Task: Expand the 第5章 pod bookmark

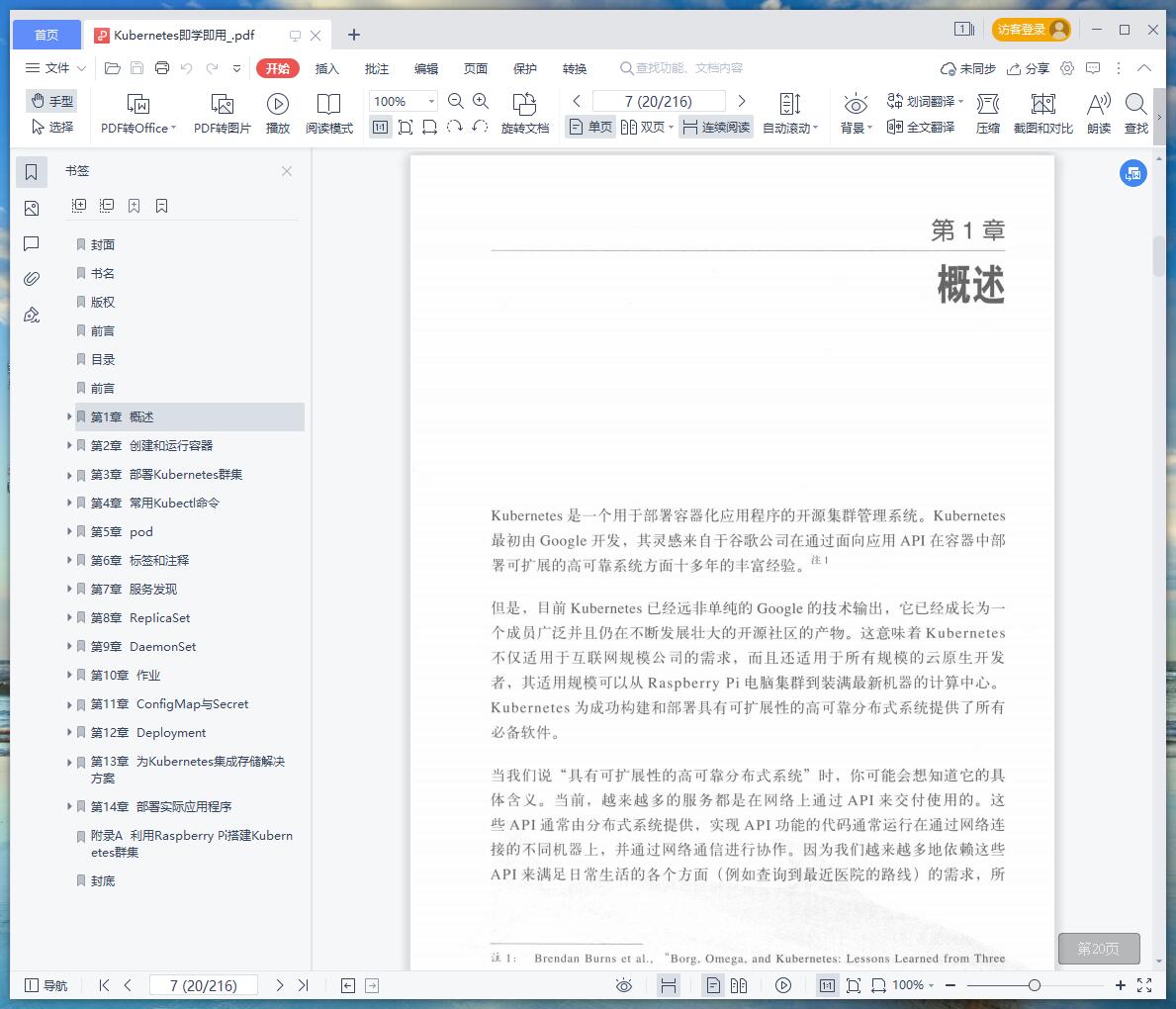Action: [70, 532]
